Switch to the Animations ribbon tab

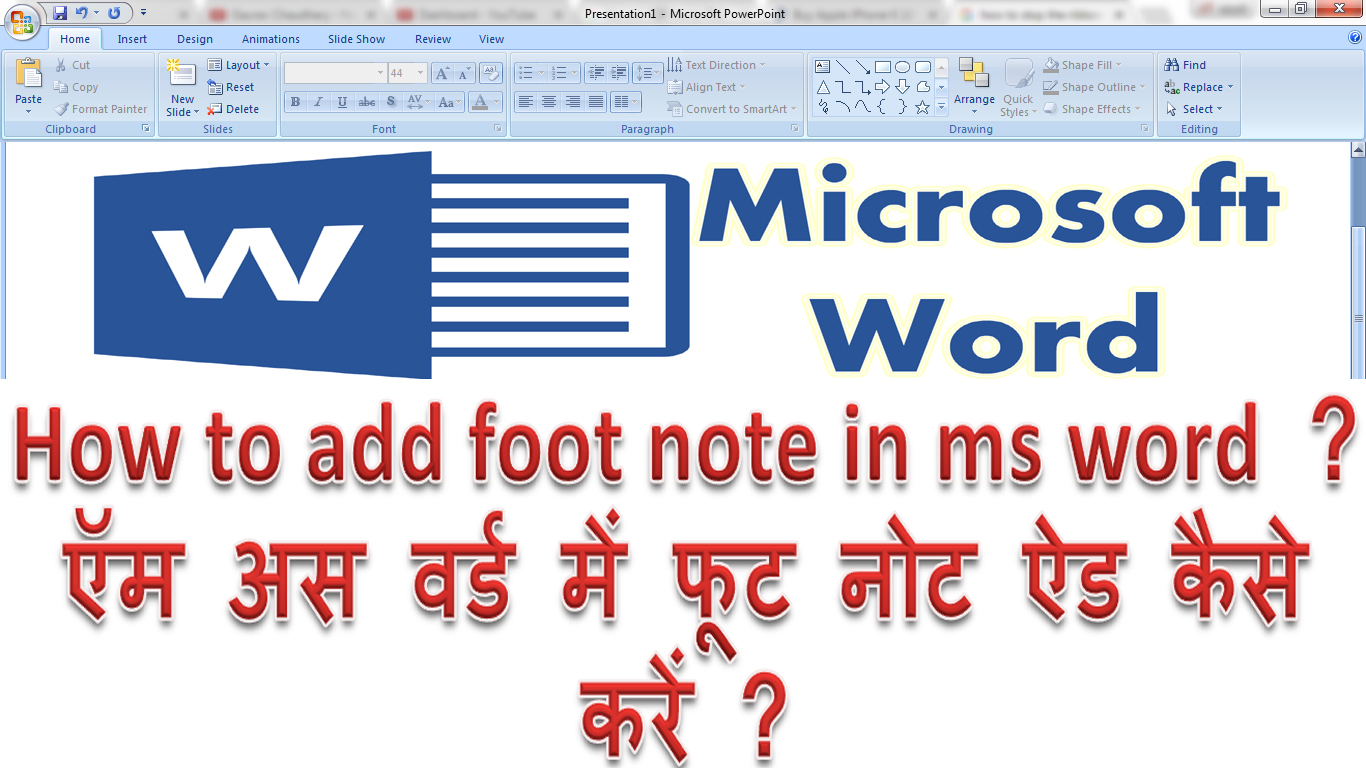pos(270,39)
